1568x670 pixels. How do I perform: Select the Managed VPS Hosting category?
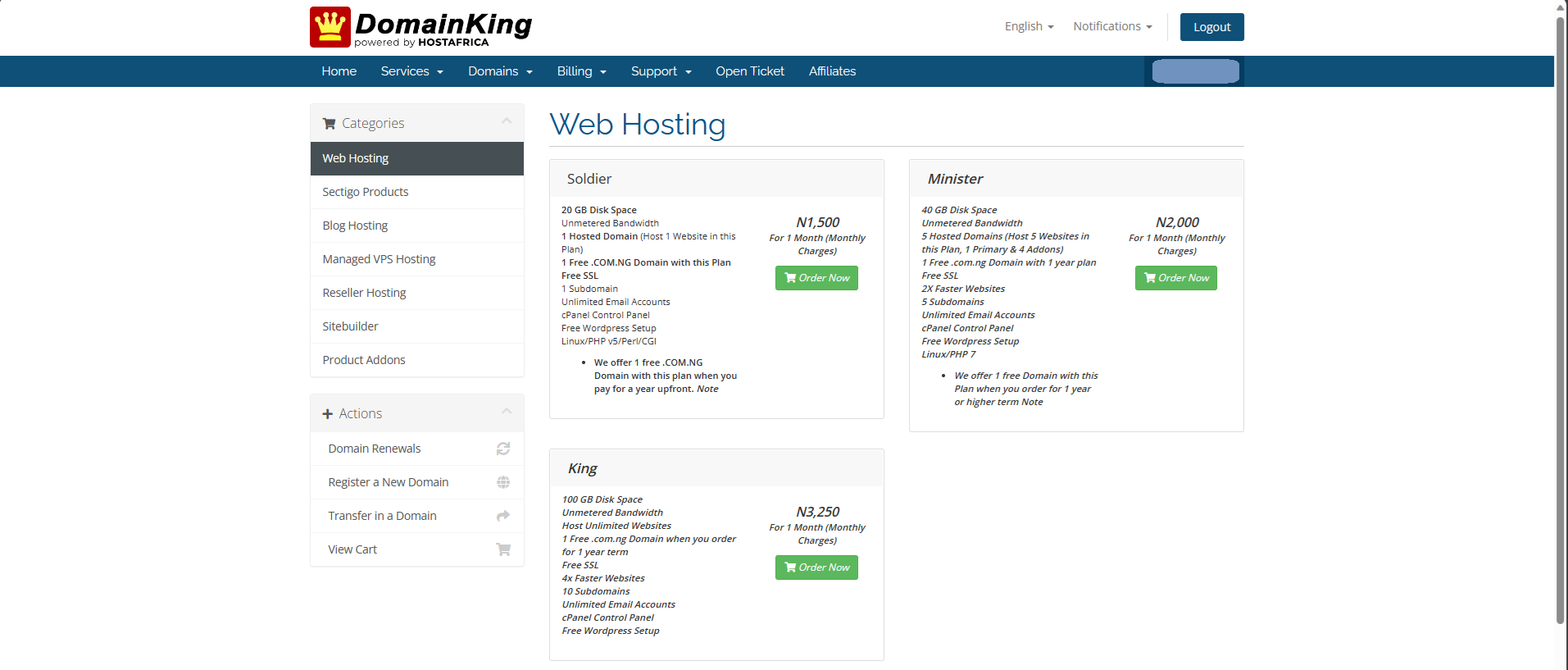pos(417,259)
